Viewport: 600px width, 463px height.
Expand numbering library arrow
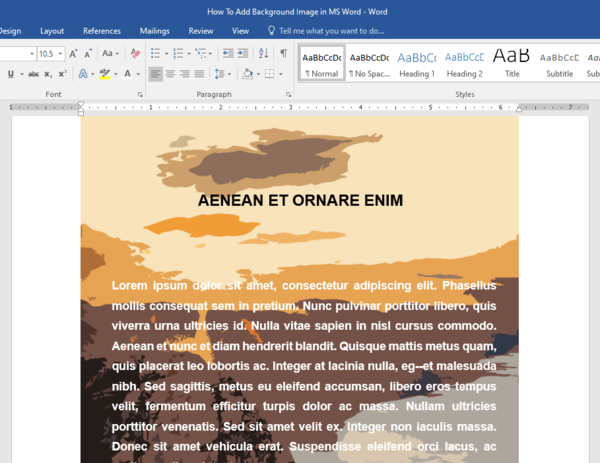(x=189, y=54)
